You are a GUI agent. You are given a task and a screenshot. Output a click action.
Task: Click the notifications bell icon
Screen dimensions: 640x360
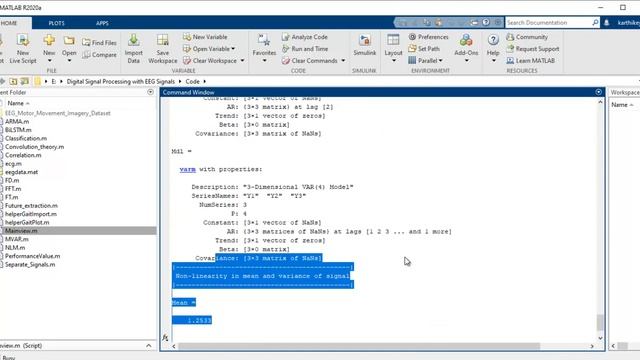click(607, 23)
